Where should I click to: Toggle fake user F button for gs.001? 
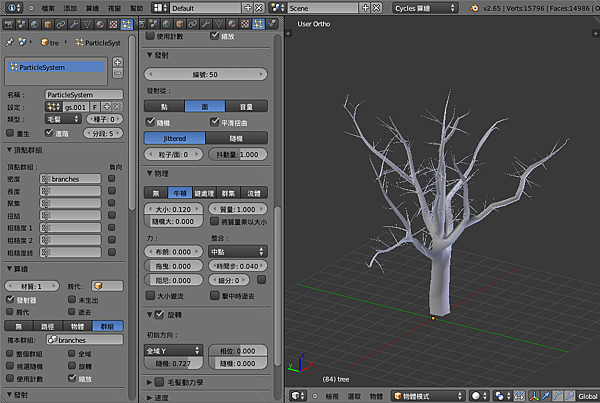coord(95,107)
